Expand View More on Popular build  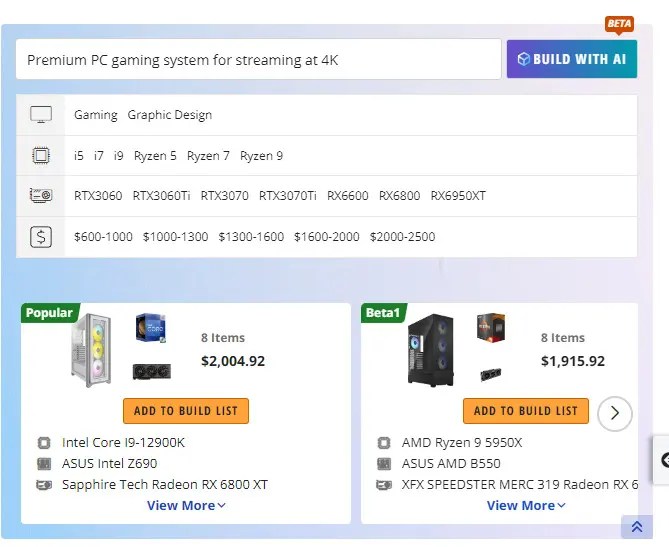tap(186, 506)
